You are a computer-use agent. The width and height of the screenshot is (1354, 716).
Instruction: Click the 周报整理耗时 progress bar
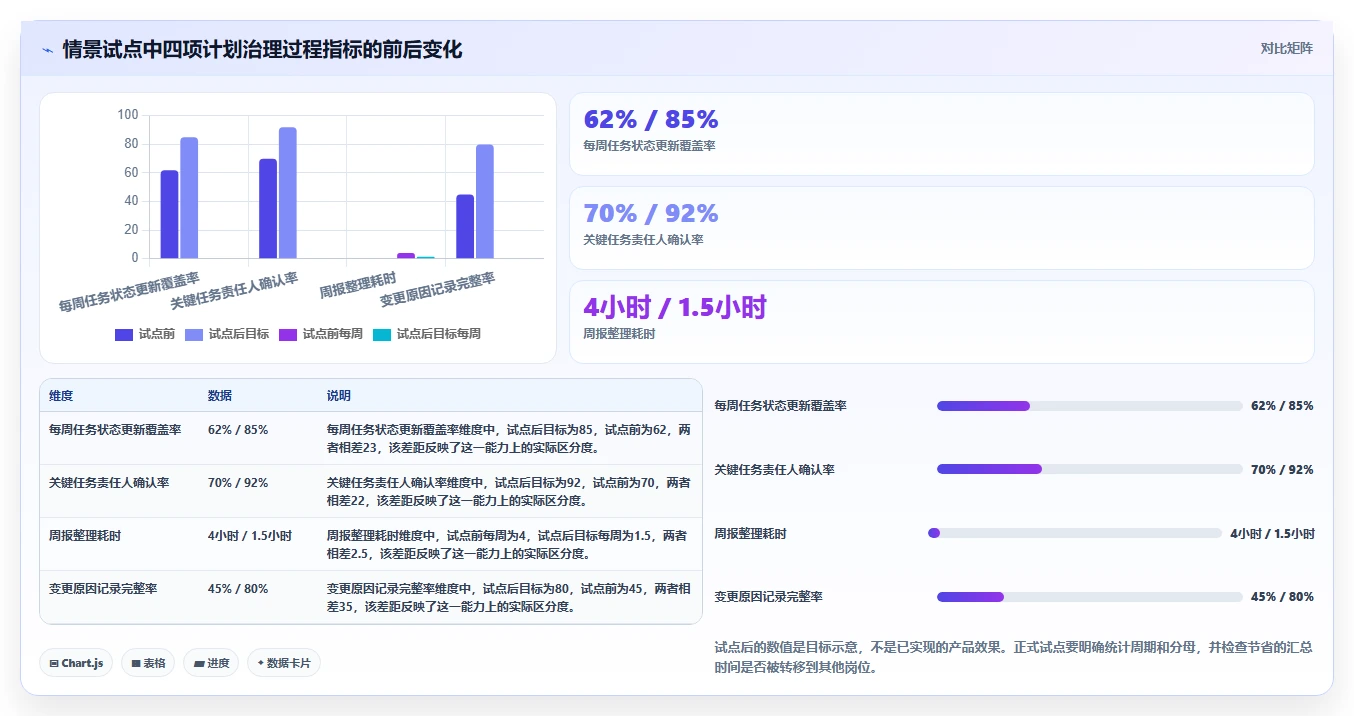point(1075,533)
